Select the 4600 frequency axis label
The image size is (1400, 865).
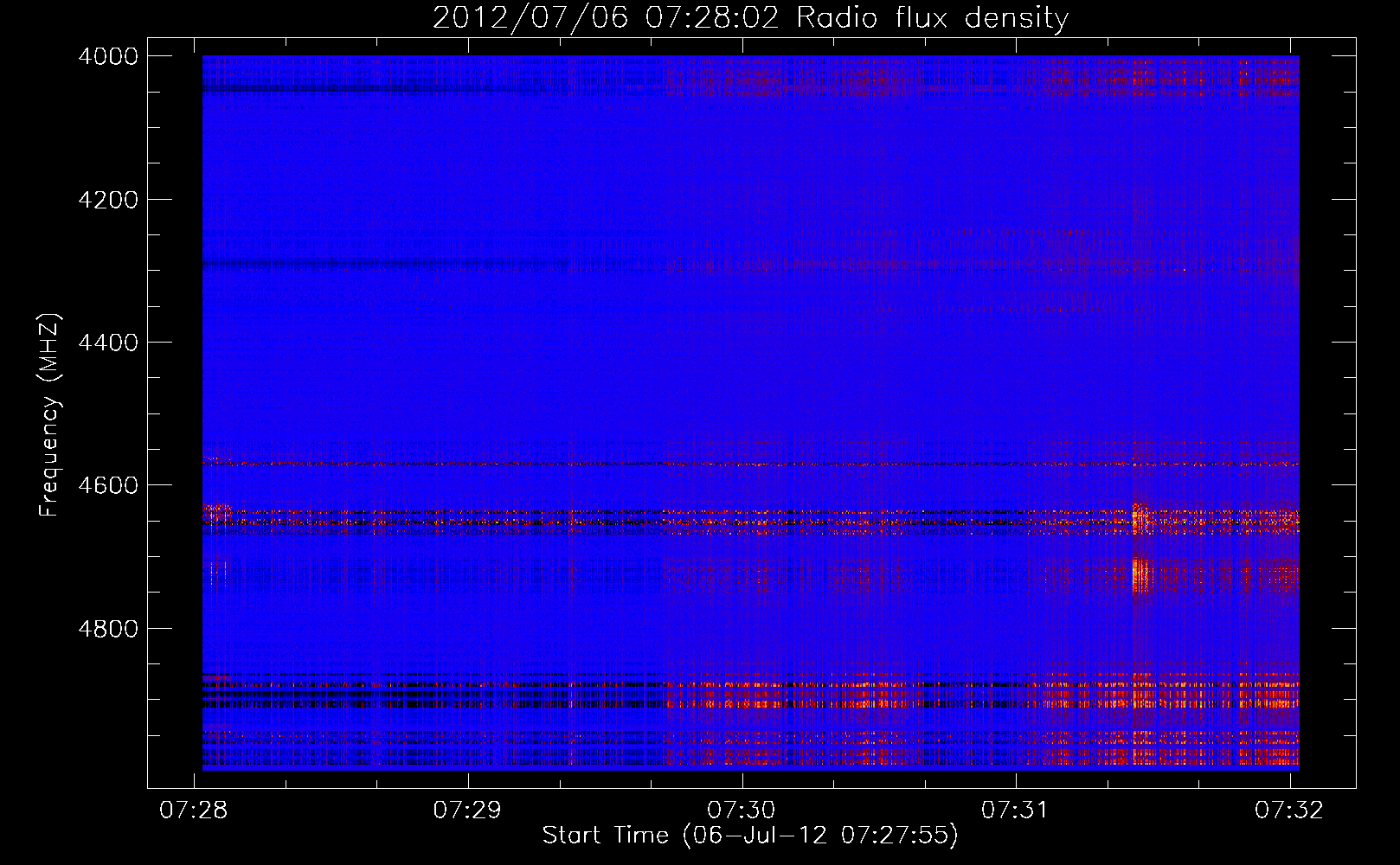point(108,485)
